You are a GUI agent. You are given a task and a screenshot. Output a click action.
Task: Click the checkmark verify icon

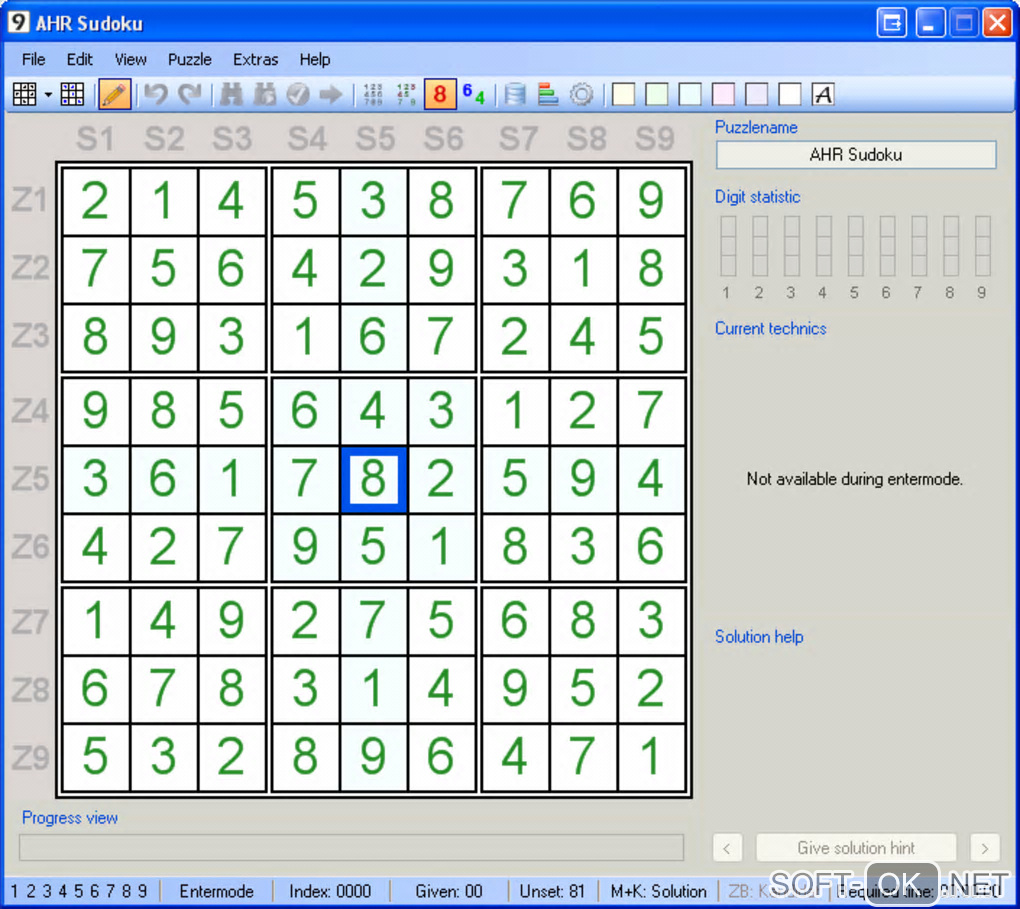coord(298,94)
